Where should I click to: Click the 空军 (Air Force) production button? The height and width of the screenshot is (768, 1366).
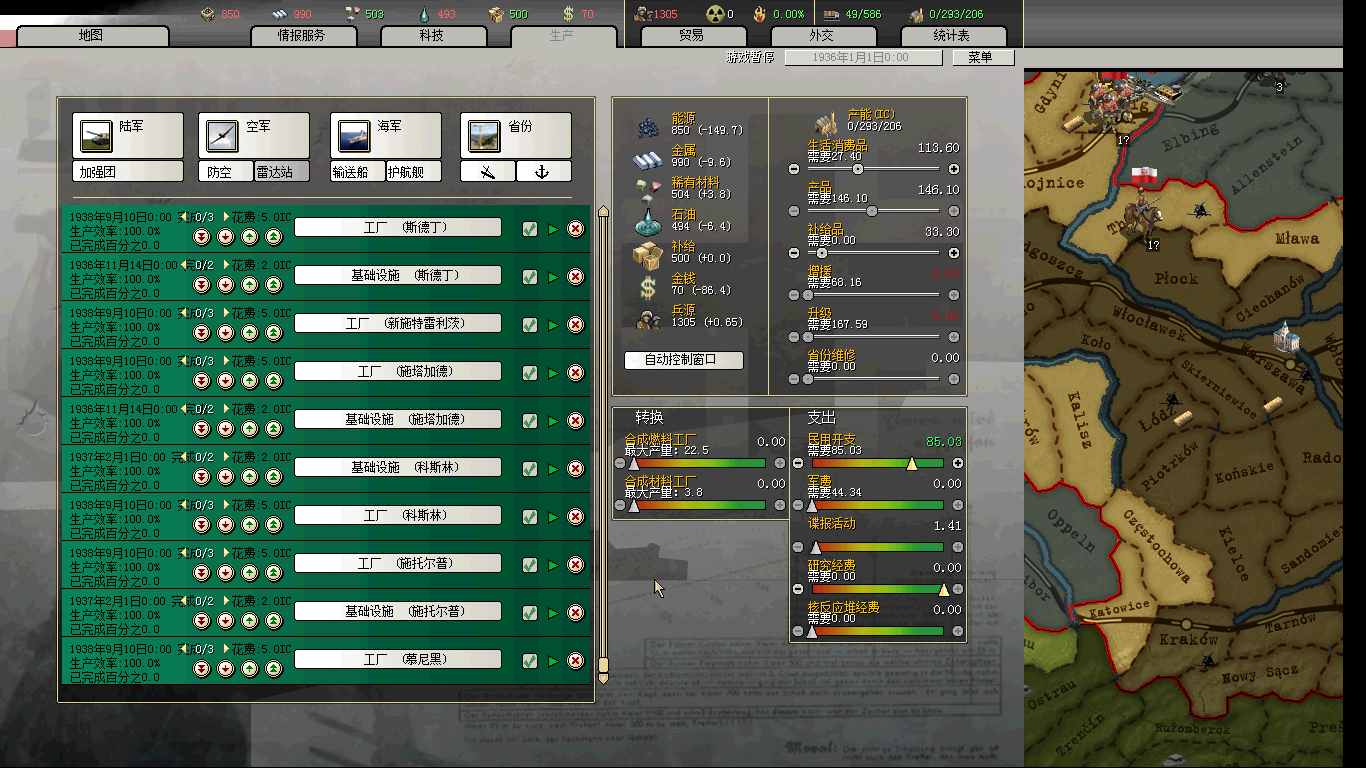pos(254,135)
